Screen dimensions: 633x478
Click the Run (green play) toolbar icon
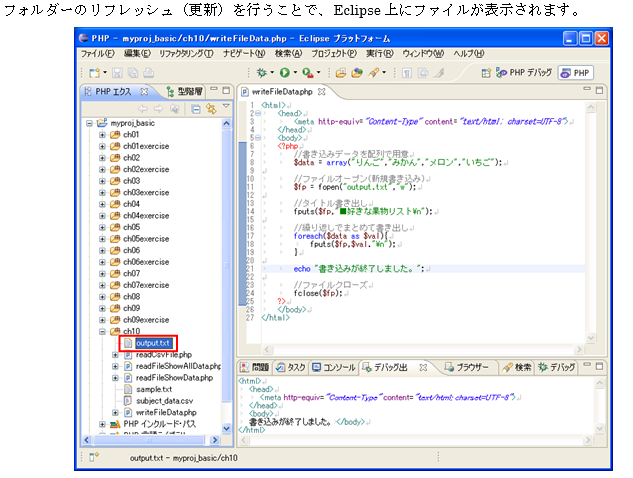[284, 73]
